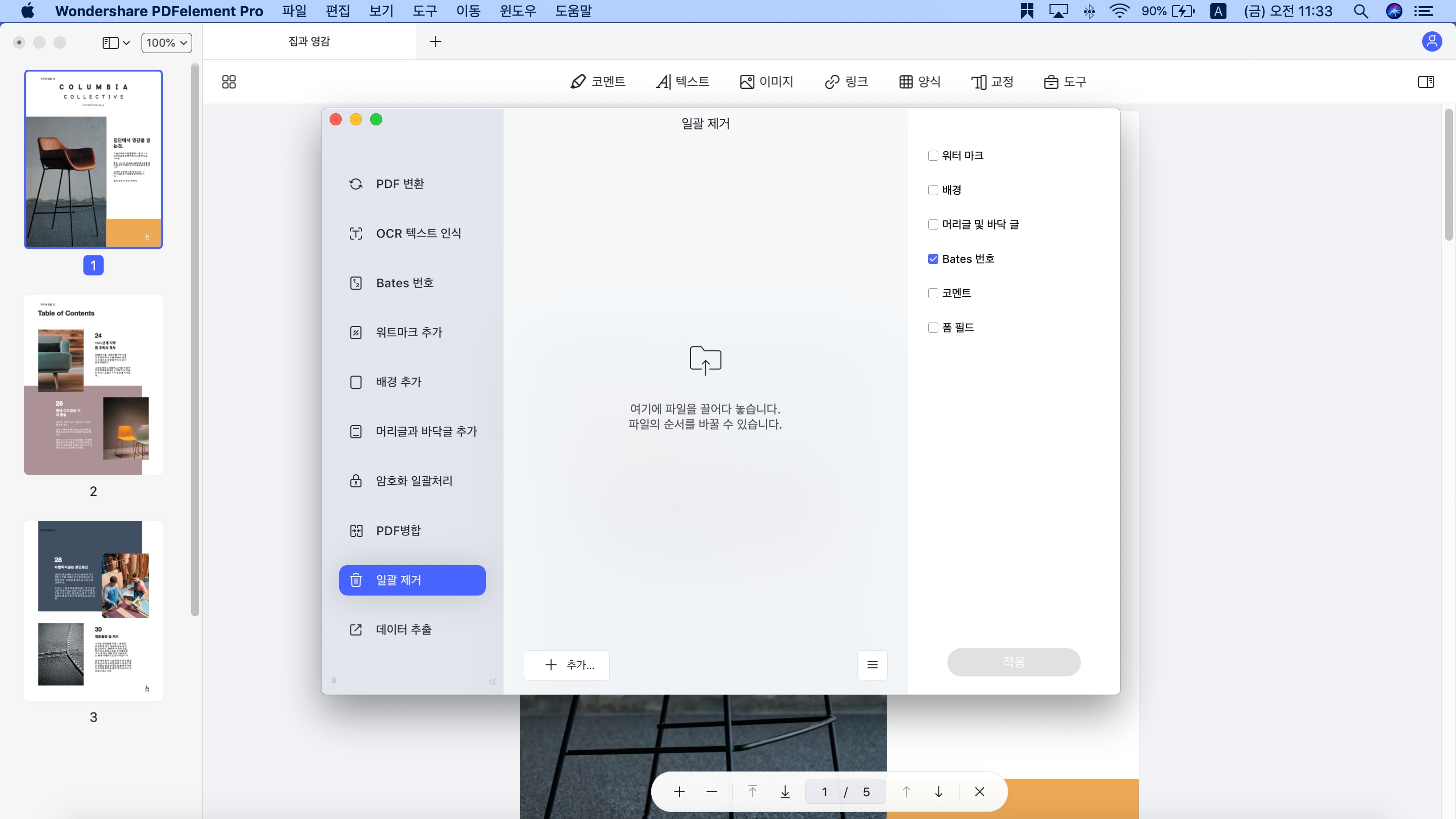Toggle the 워터 마크 checkbox
The image size is (1456, 819).
click(x=933, y=155)
